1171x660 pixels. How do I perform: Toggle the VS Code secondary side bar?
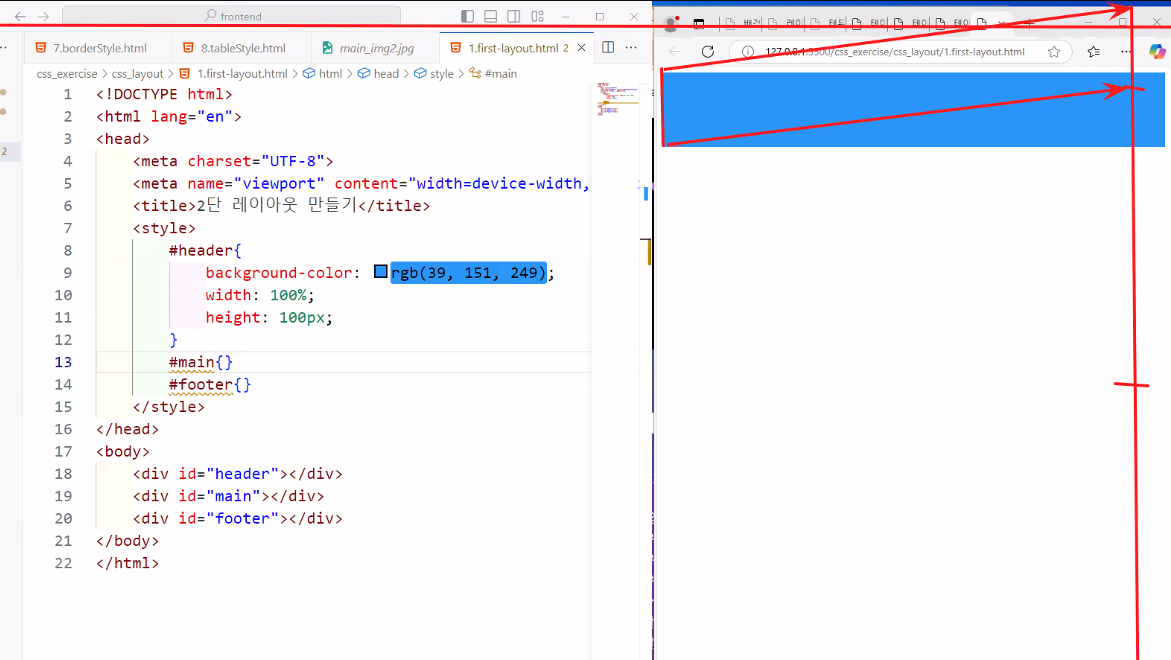click(x=514, y=16)
